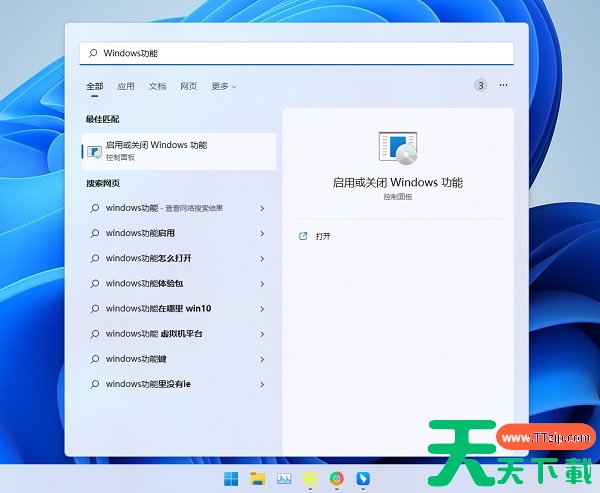600x493 pixels.
Task: Expand chevron for windows功能启用
Action: (262, 233)
